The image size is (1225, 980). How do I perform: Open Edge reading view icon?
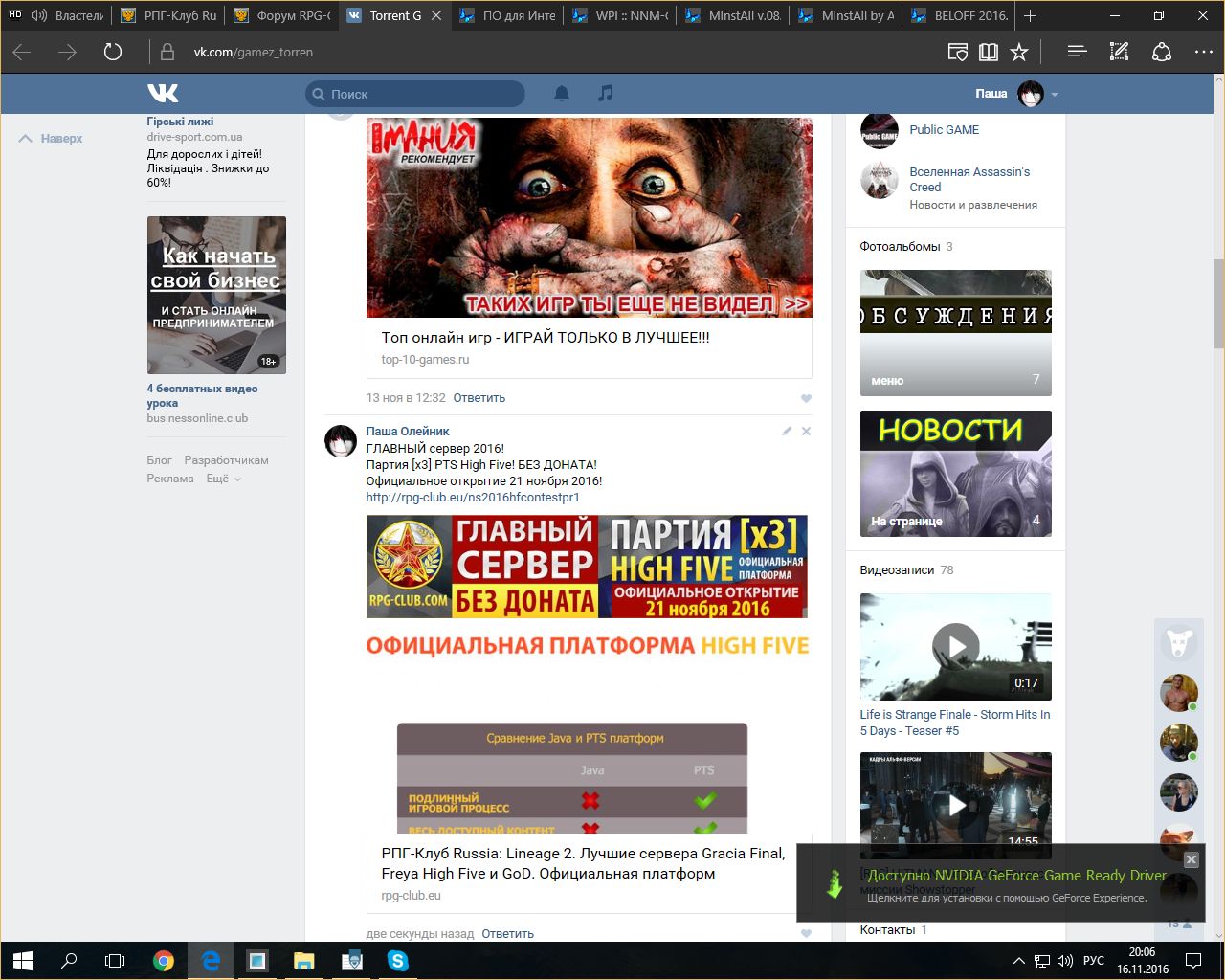[989, 52]
